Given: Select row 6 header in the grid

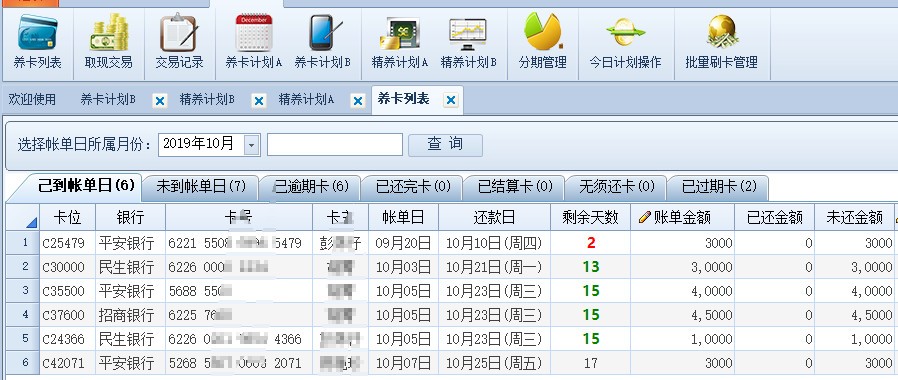Looking at the screenshot, I should pos(23,363).
